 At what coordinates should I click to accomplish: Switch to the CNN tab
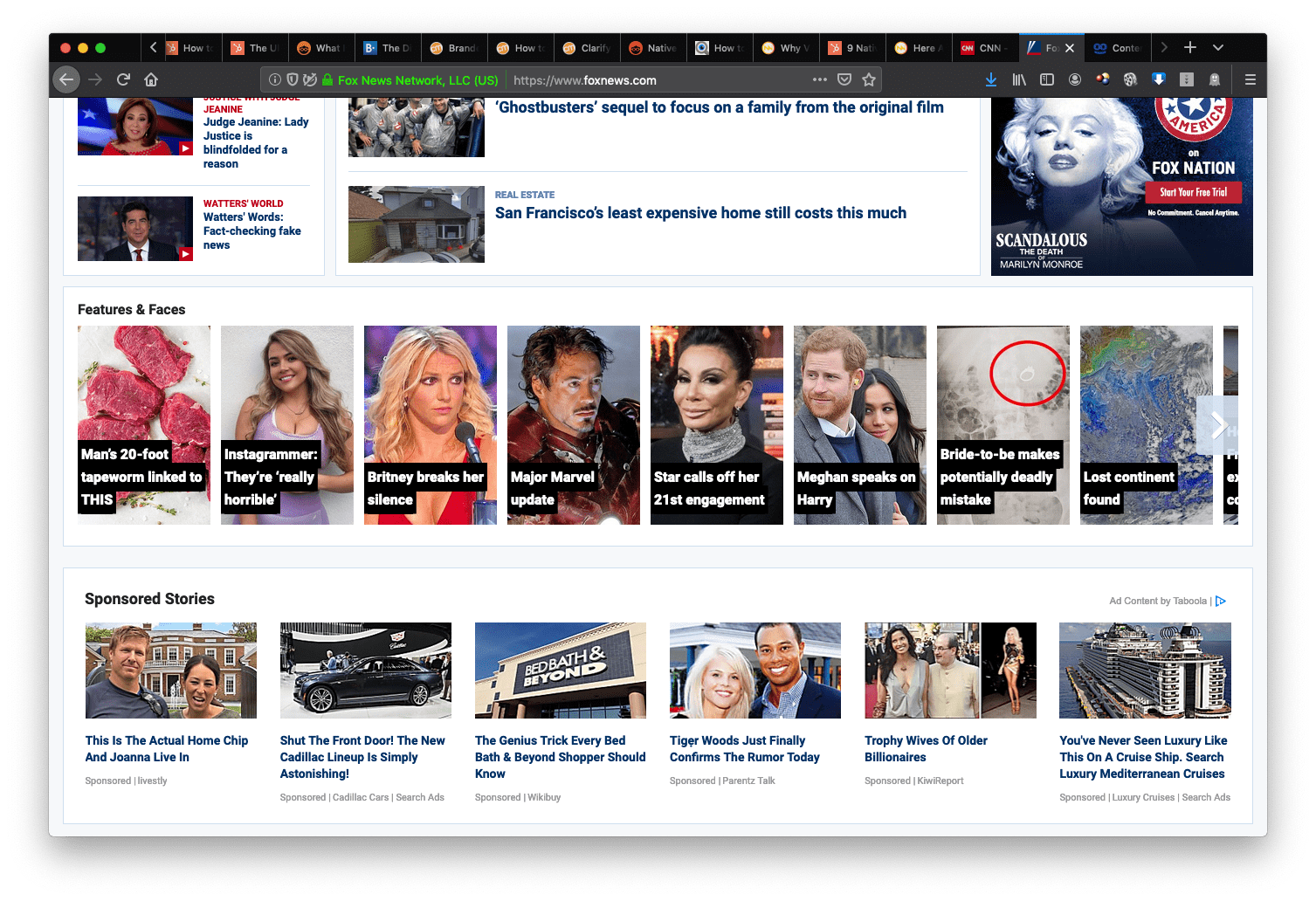click(x=985, y=48)
